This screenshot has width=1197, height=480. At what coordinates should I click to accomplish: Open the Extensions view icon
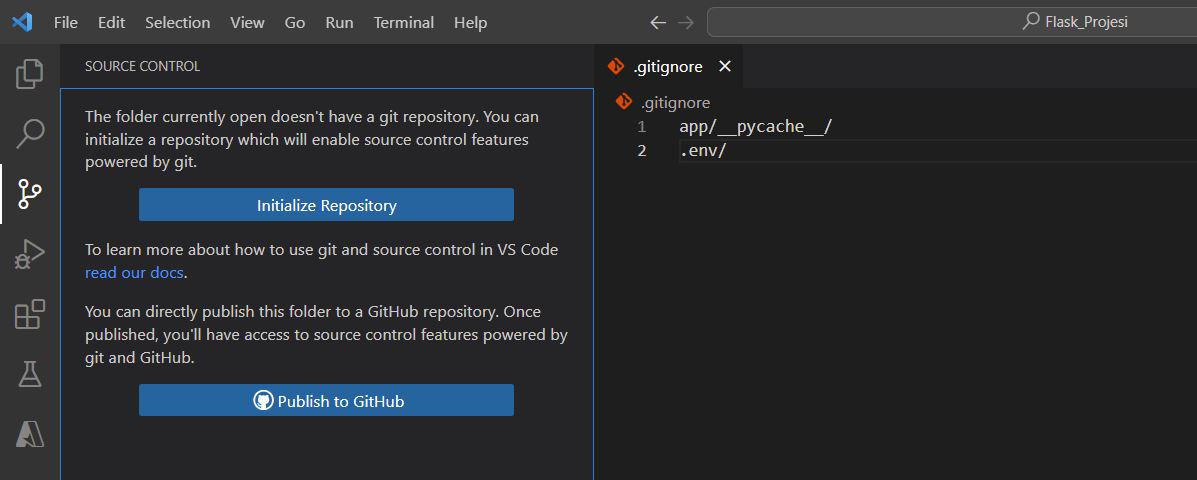click(x=30, y=314)
